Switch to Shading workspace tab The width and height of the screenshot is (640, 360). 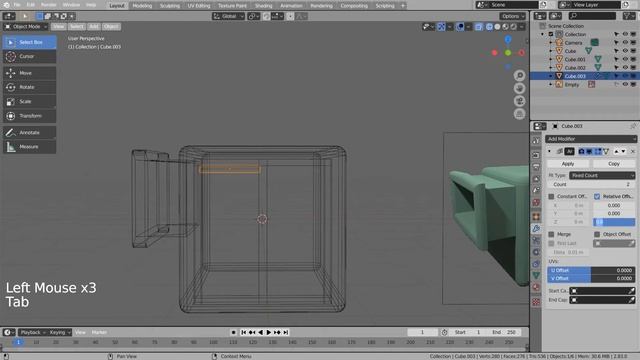click(x=263, y=6)
